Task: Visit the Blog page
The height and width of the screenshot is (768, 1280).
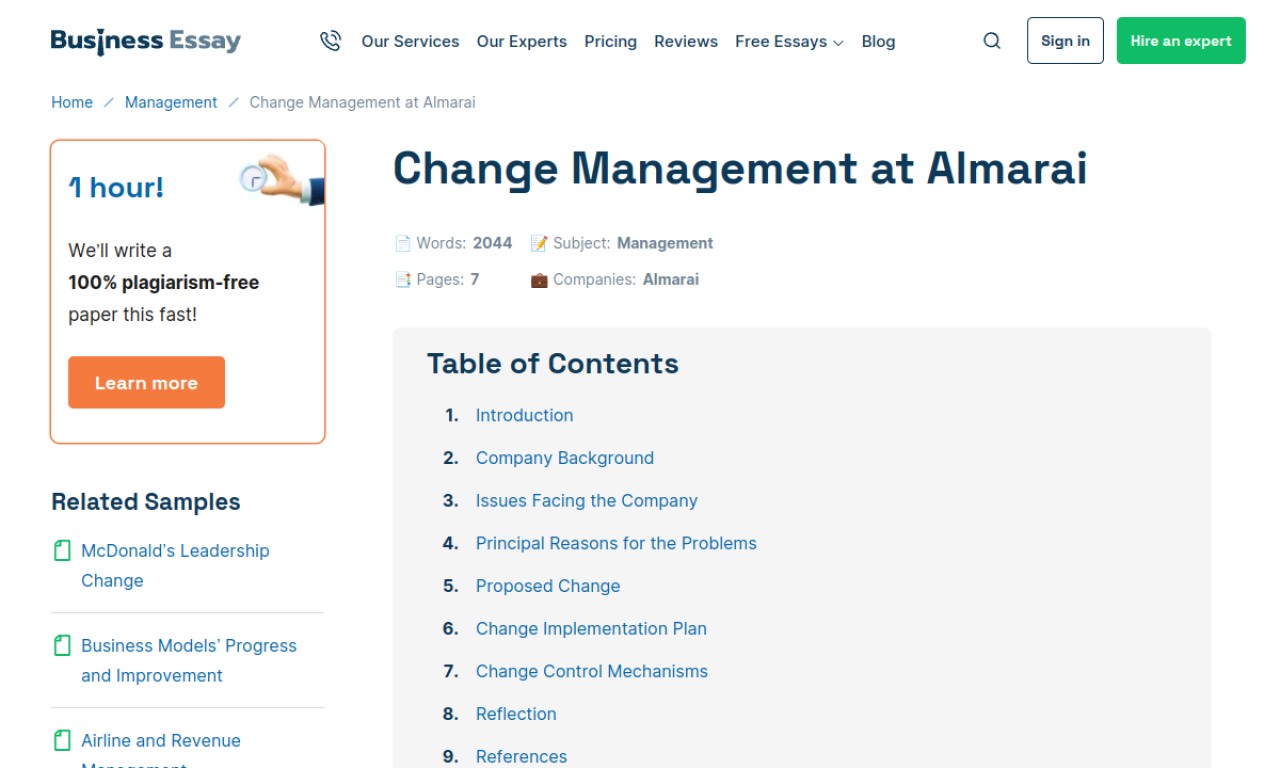Action: [878, 41]
